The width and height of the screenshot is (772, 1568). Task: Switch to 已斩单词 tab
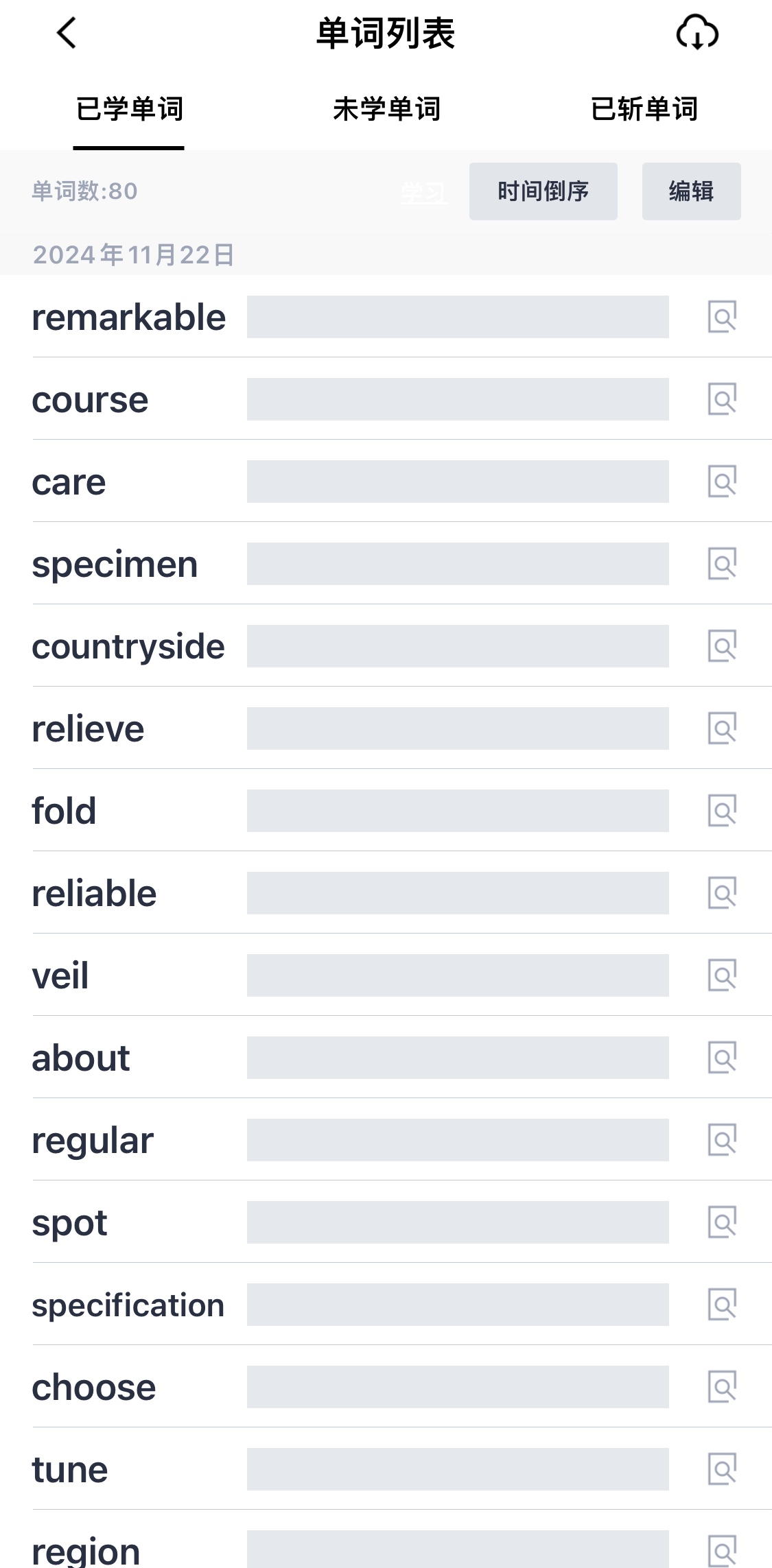point(644,109)
